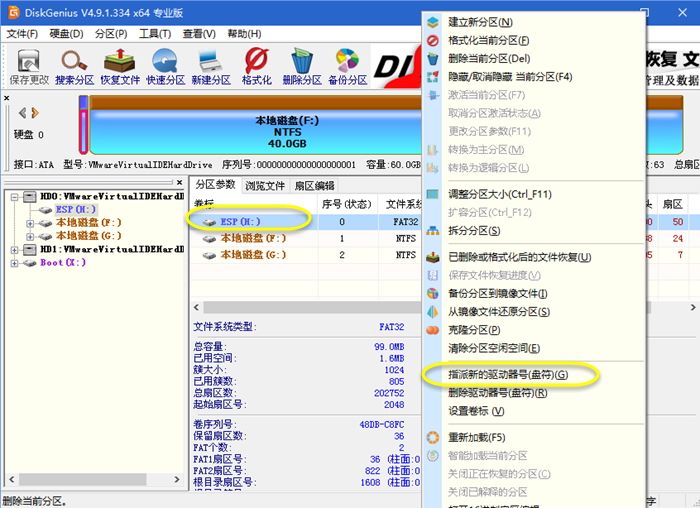
Task: Expand 本地磁盘 (G:) in the tree
Action: [29, 236]
